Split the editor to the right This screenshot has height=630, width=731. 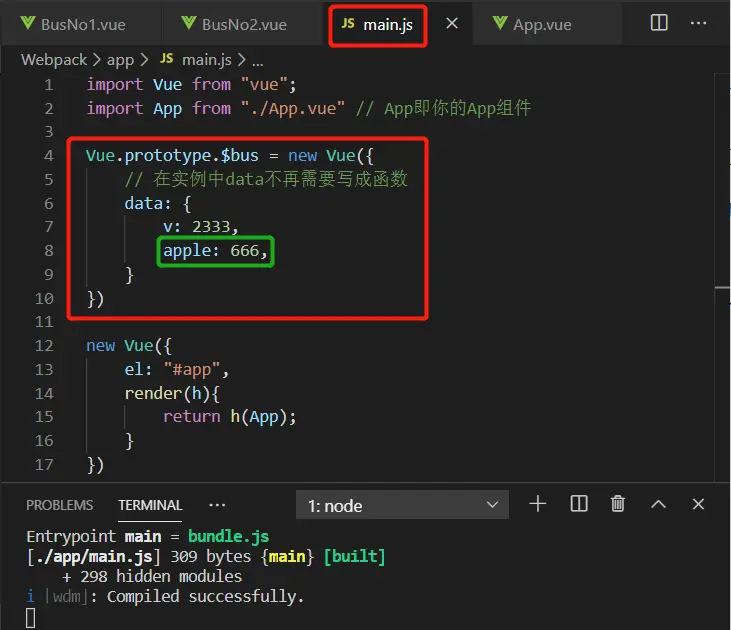659,22
